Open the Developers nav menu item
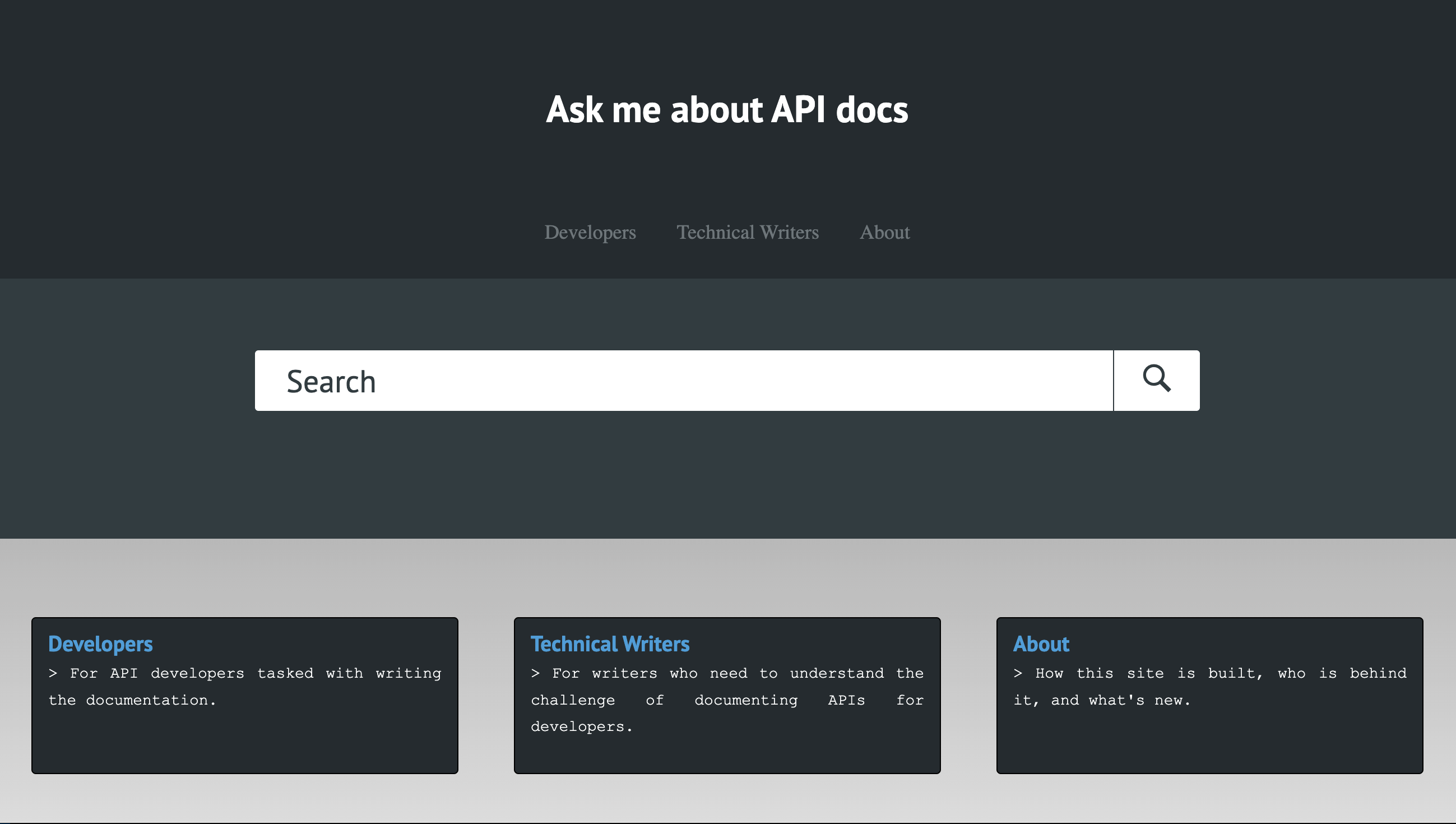Screen dimensions: 1456x824 click(x=590, y=232)
